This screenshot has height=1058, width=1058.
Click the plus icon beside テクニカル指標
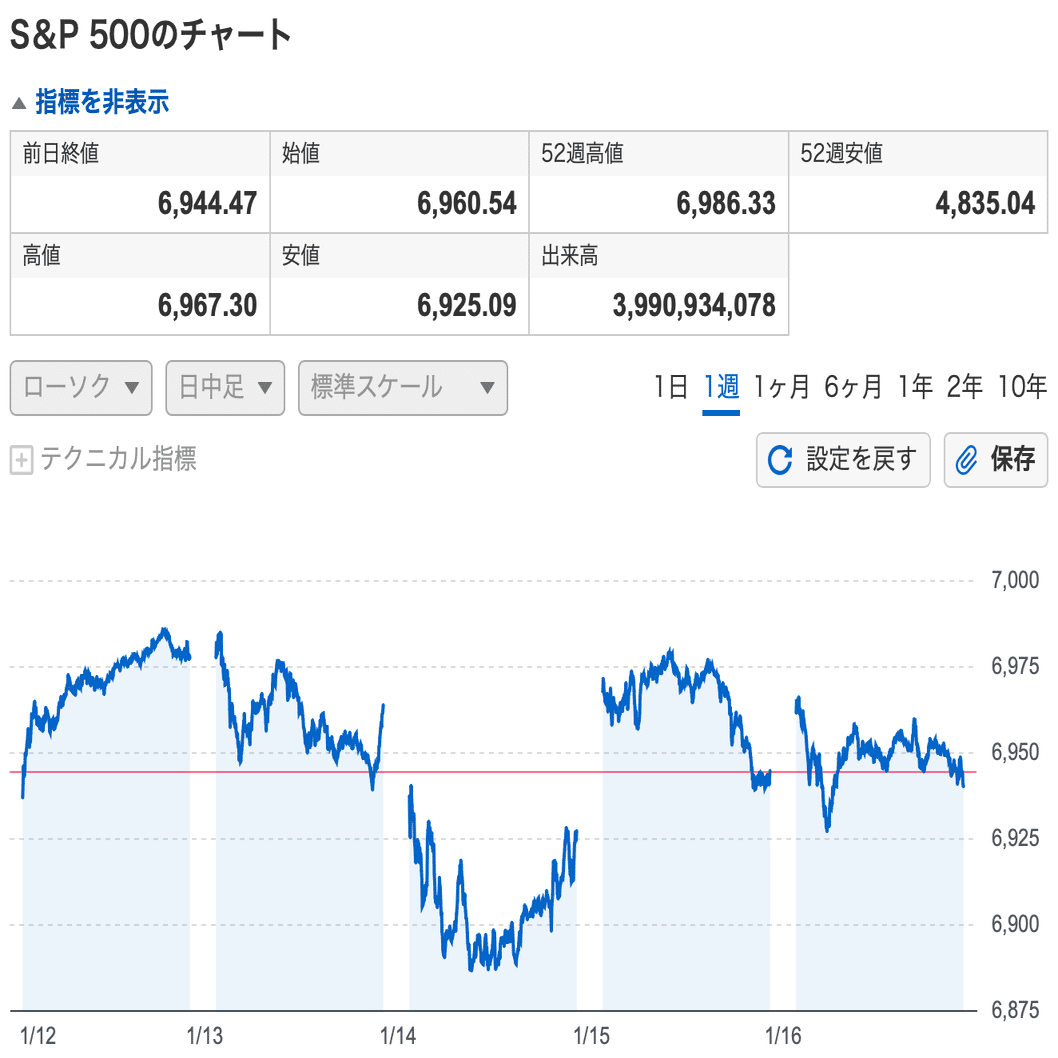(21, 461)
